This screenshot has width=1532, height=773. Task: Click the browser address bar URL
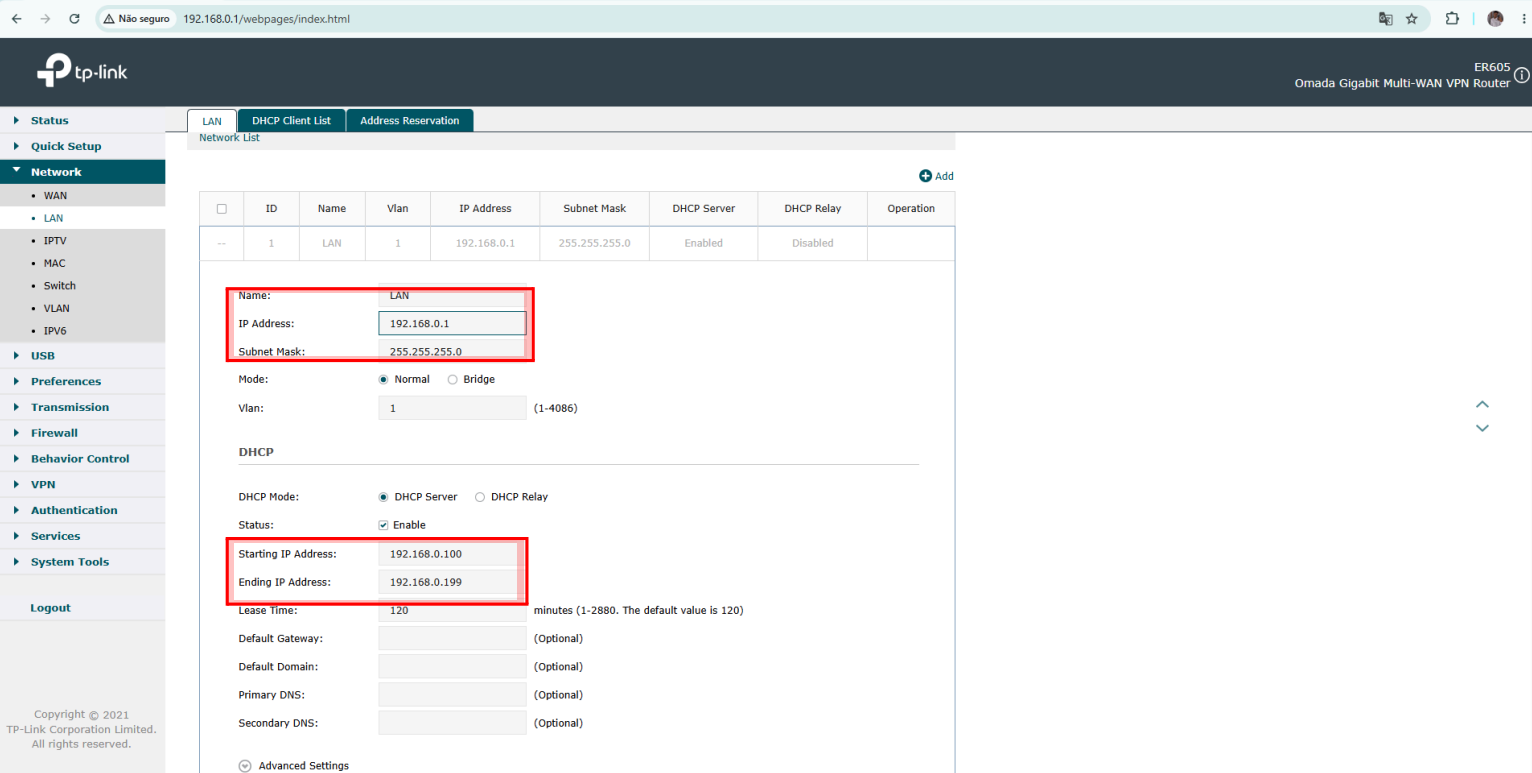(266, 19)
